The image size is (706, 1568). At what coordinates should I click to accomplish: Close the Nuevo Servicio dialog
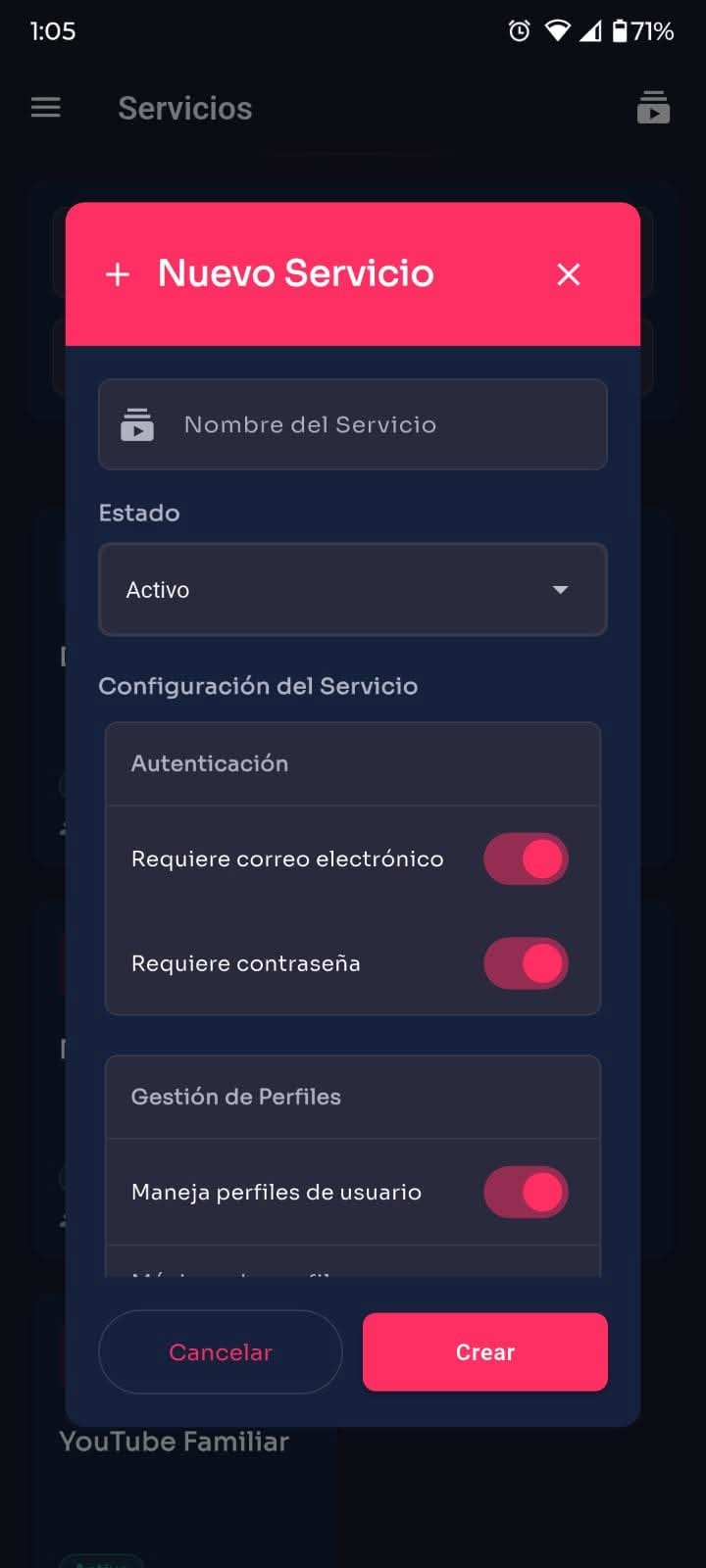click(569, 274)
